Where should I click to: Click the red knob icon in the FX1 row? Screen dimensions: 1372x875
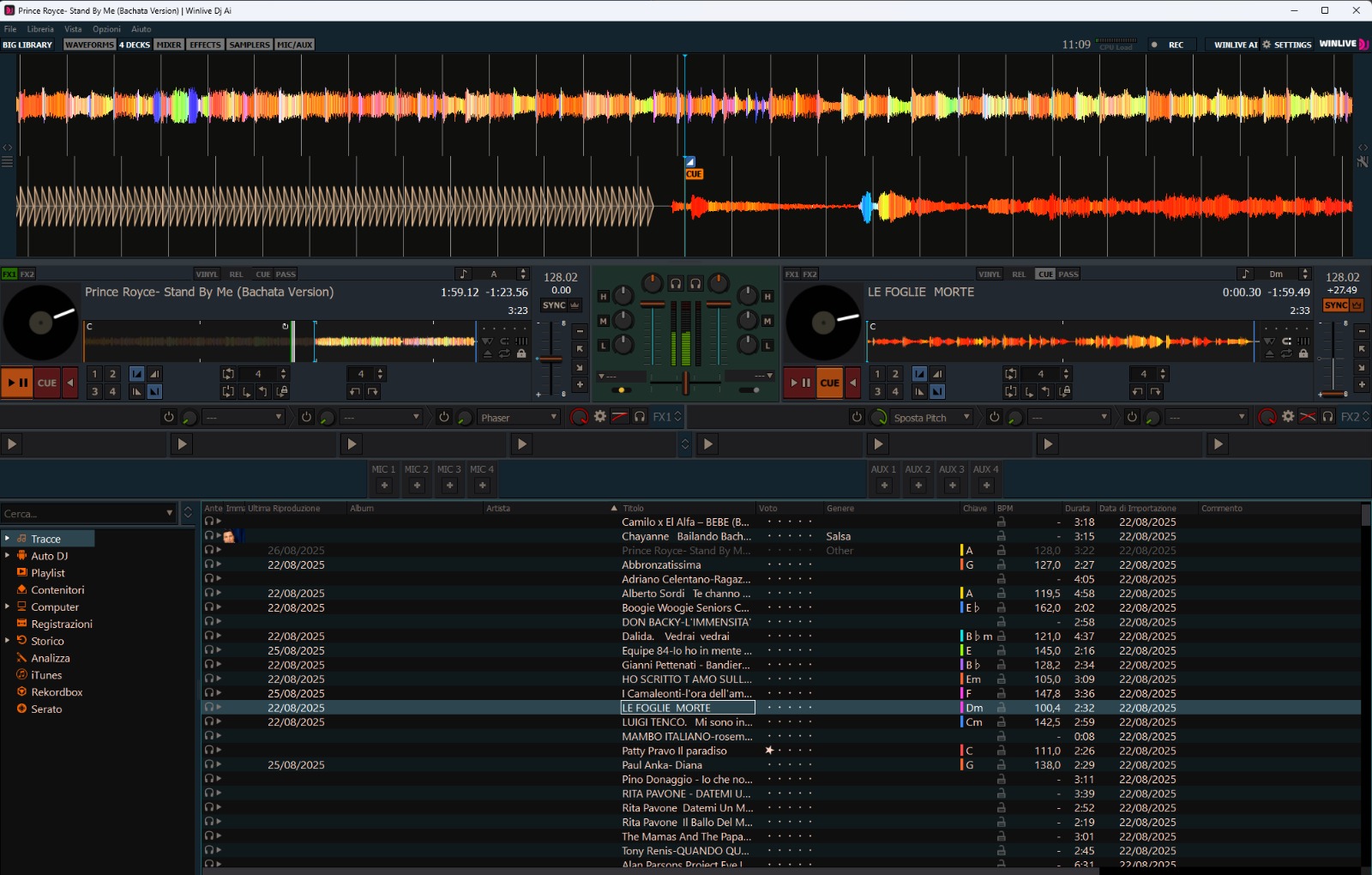(x=580, y=417)
